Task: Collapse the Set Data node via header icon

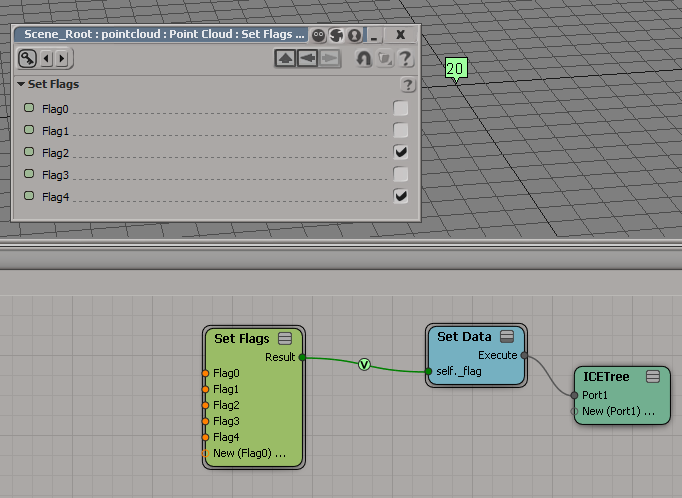Action: [507, 337]
